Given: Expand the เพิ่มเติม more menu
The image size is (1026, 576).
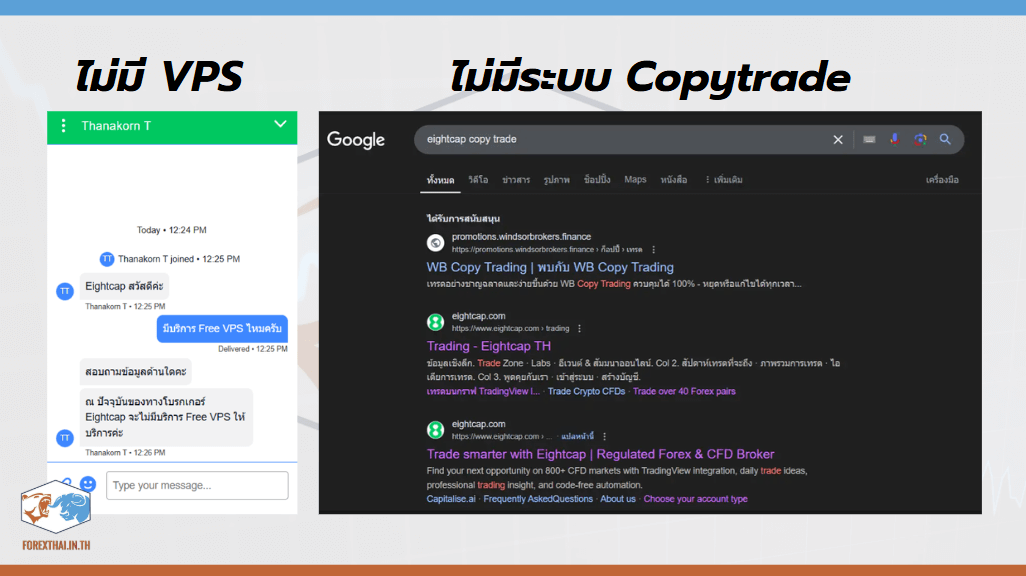Looking at the screenshot, I should tap(724, 179).
